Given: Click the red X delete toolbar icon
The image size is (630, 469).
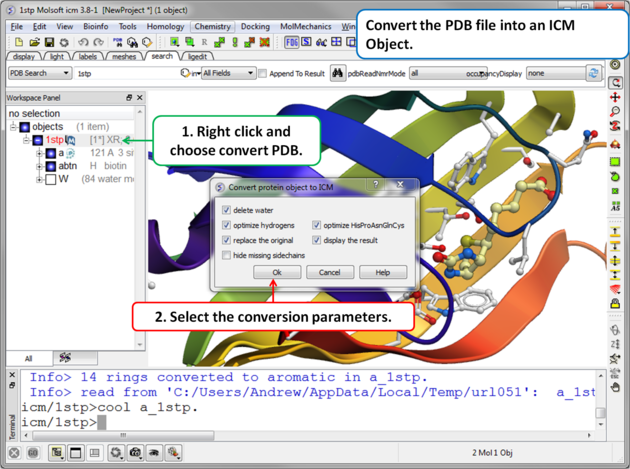Looking at the screenshot, I should (265, 42).
